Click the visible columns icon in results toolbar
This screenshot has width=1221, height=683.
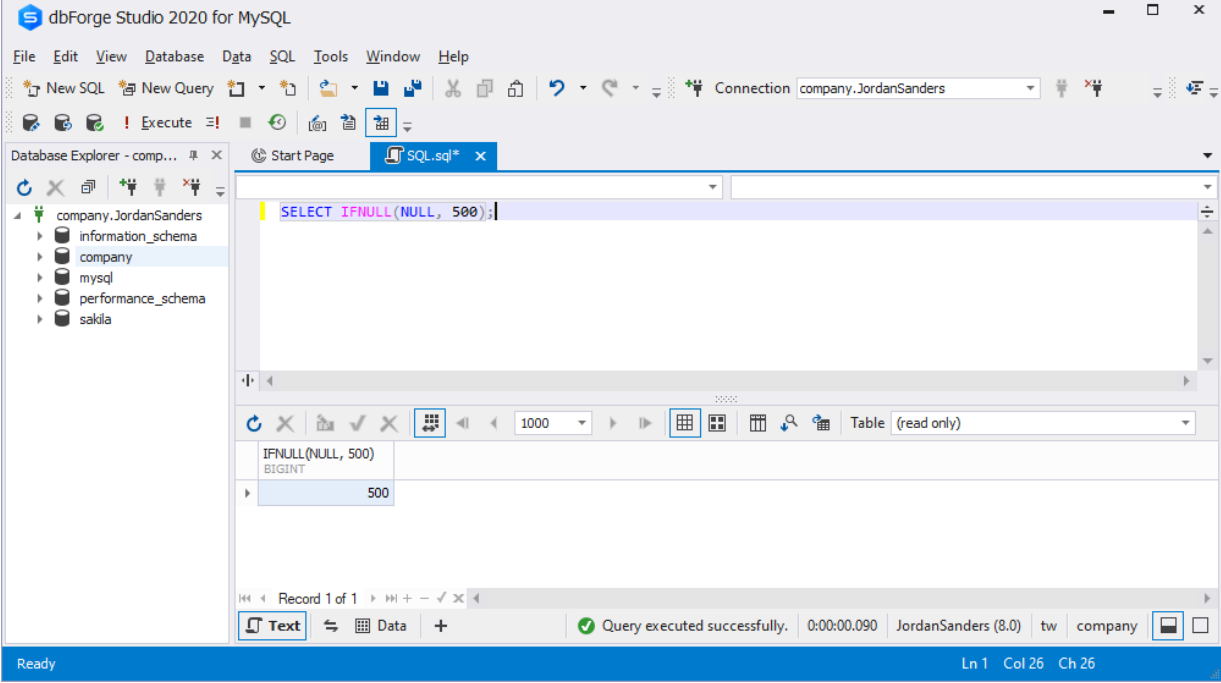pos(758,423)
